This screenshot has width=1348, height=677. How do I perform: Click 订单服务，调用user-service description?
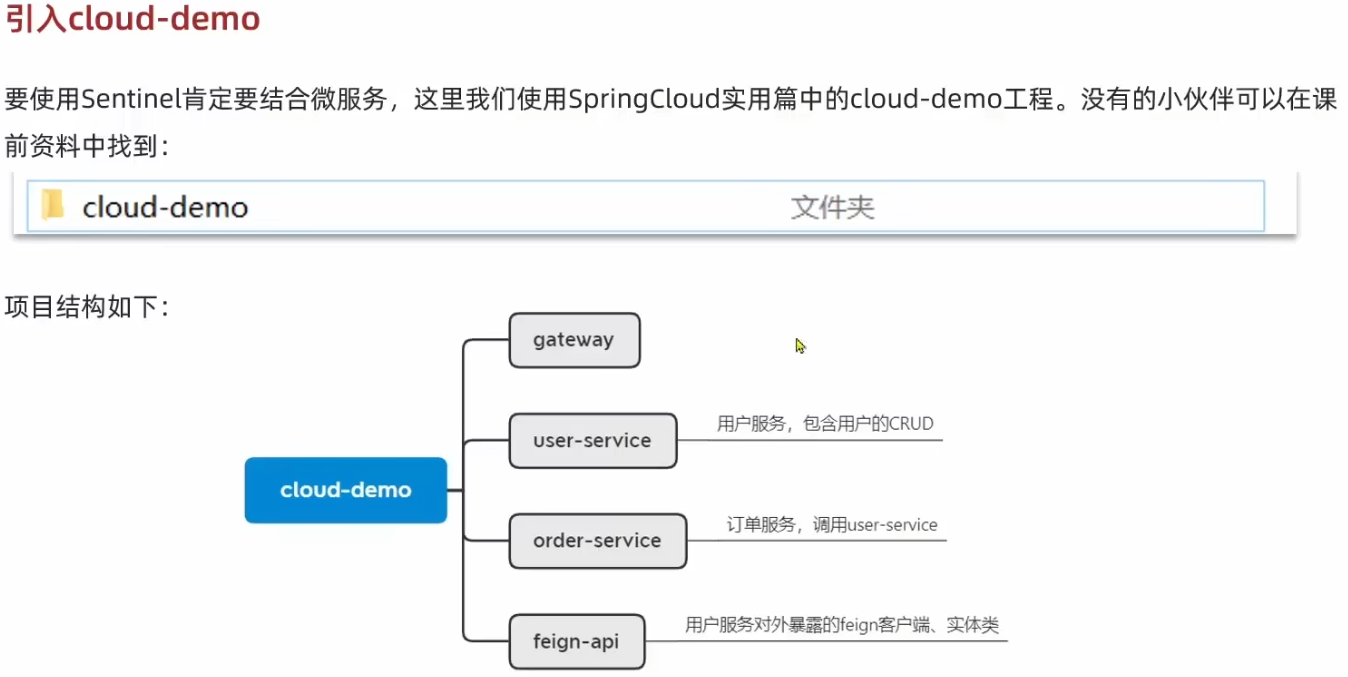coord(832,525)
